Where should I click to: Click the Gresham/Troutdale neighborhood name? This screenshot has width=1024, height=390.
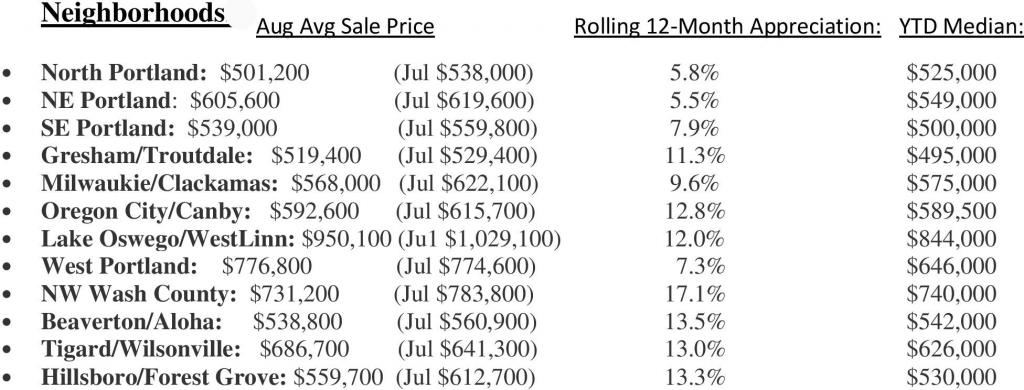(147, 155)
